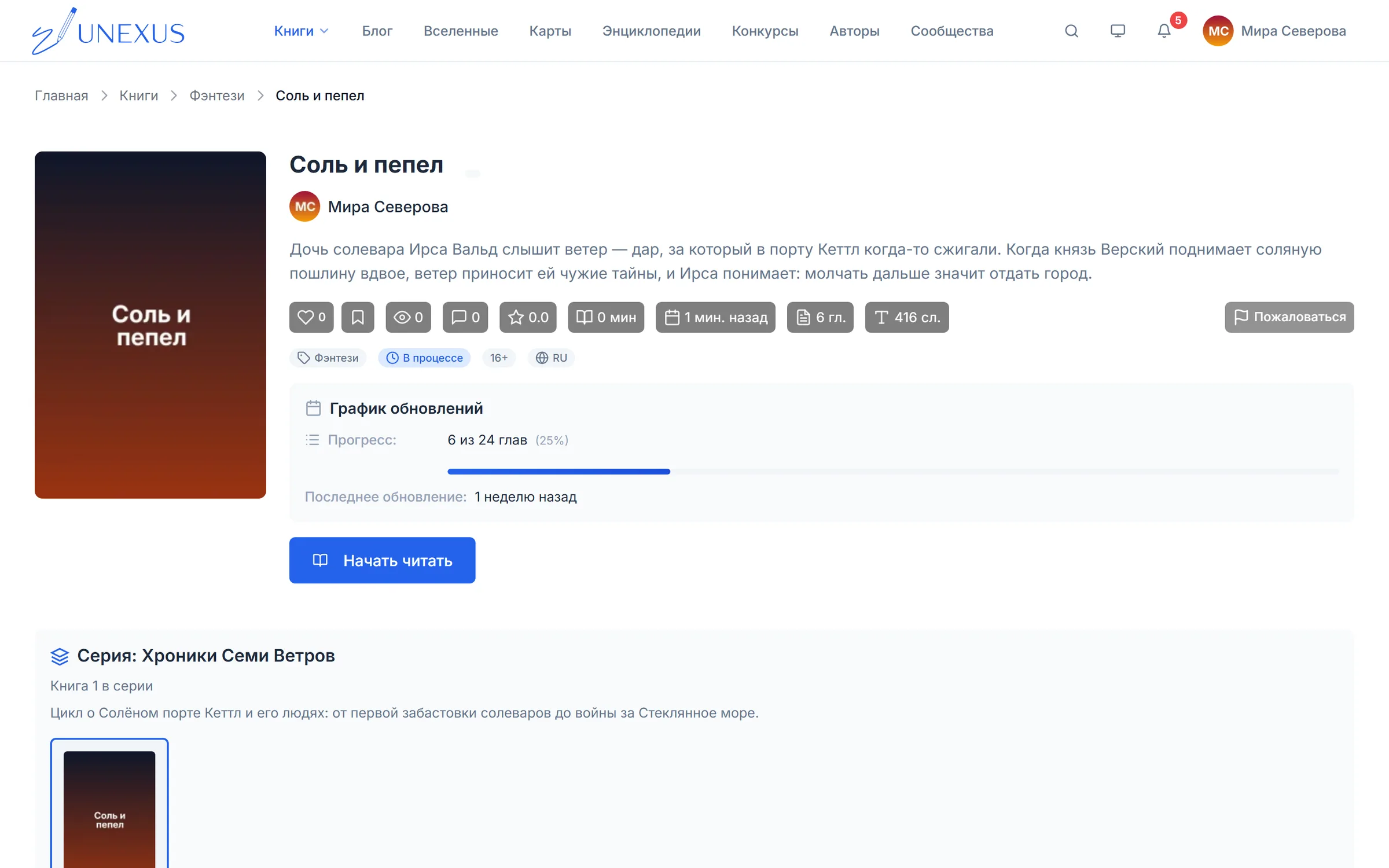The height and width of the screenshot is (868, 1389).
Task: Click the '6 из 24 глав' progress text
Action: (487, 440)
